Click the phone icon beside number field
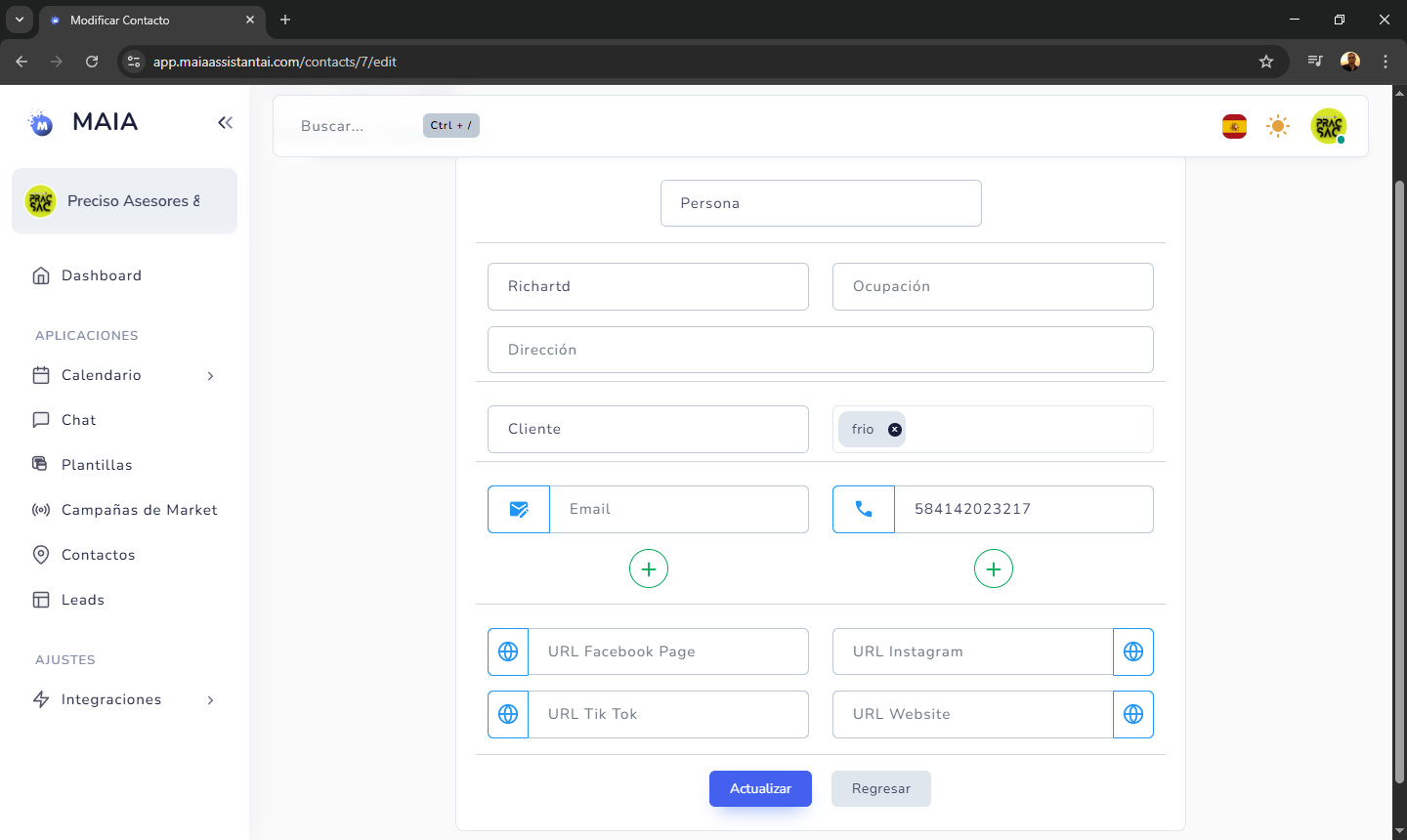 pos(864,509)
